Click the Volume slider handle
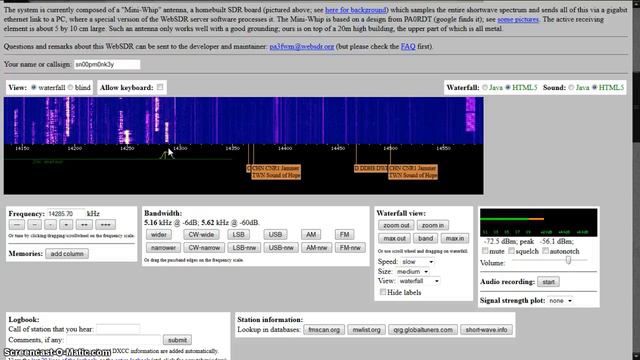The width and height of the screenshot is (640, 360). [568, 260]
